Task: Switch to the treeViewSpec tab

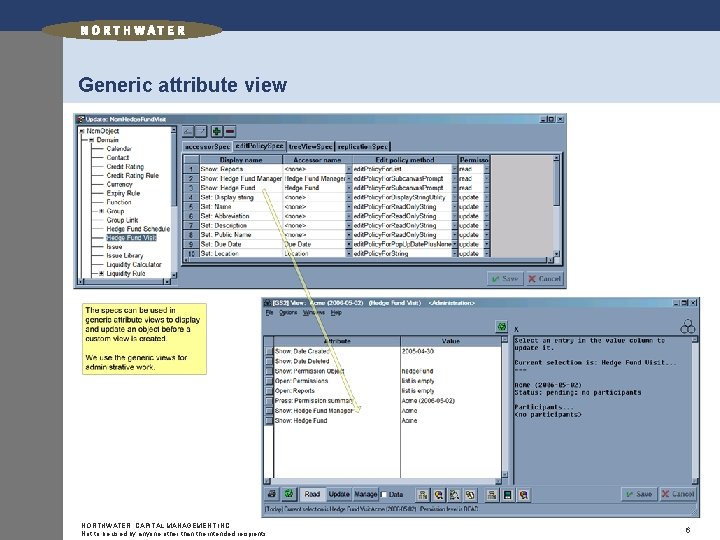Action: 310,146
